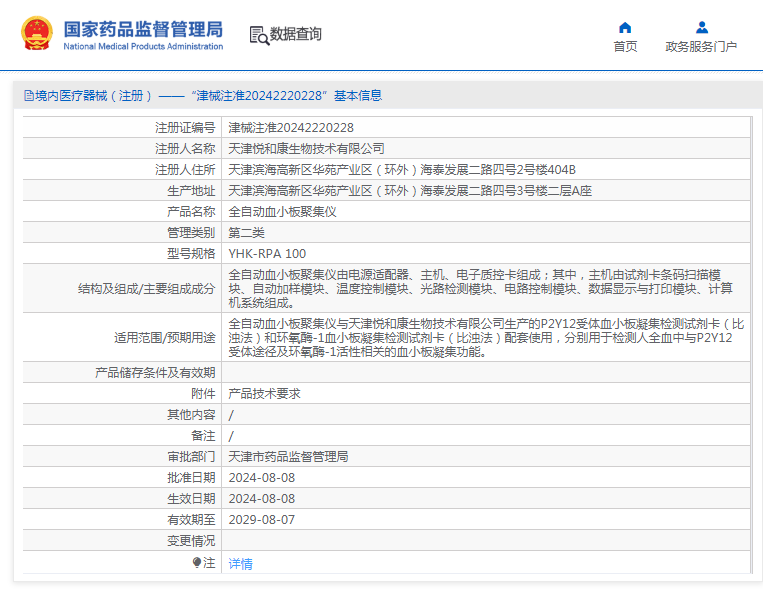Click the 备注 label
The height and width of the screenshot is (592, 763).
(203, 435)
